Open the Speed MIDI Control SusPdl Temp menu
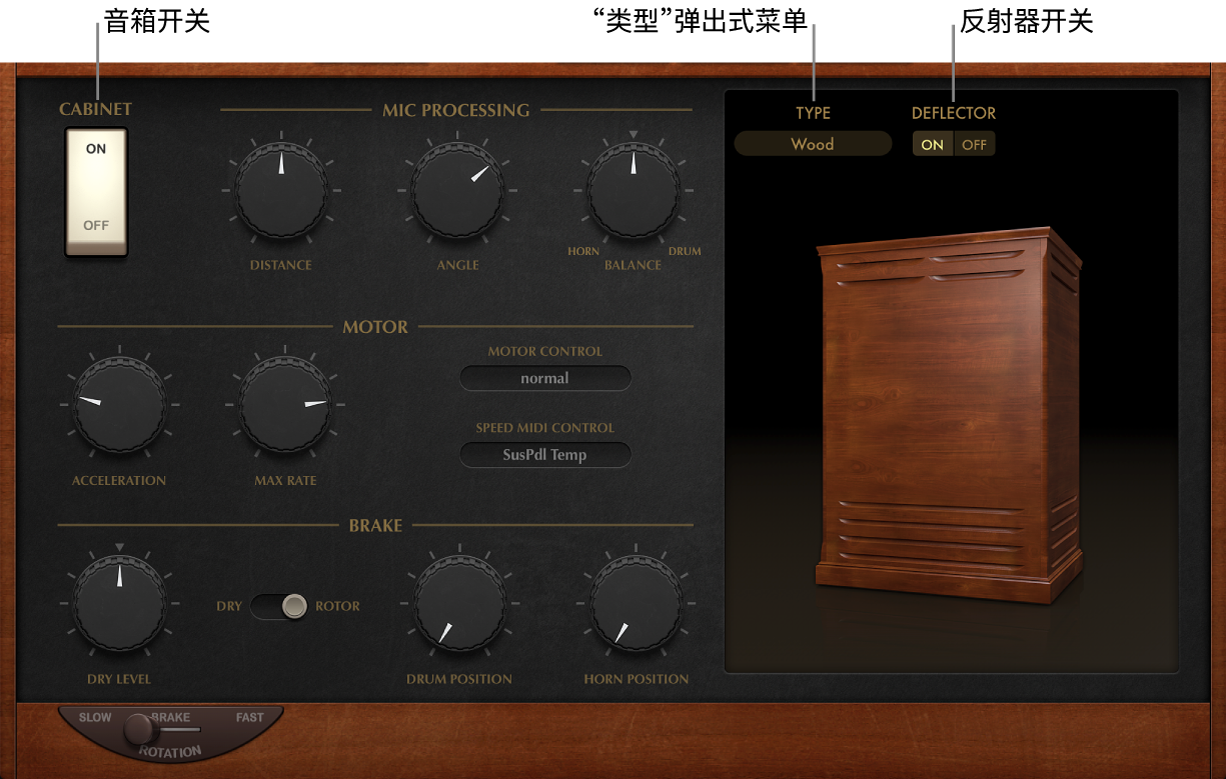 pyautogui.click(x=545, y=455)
